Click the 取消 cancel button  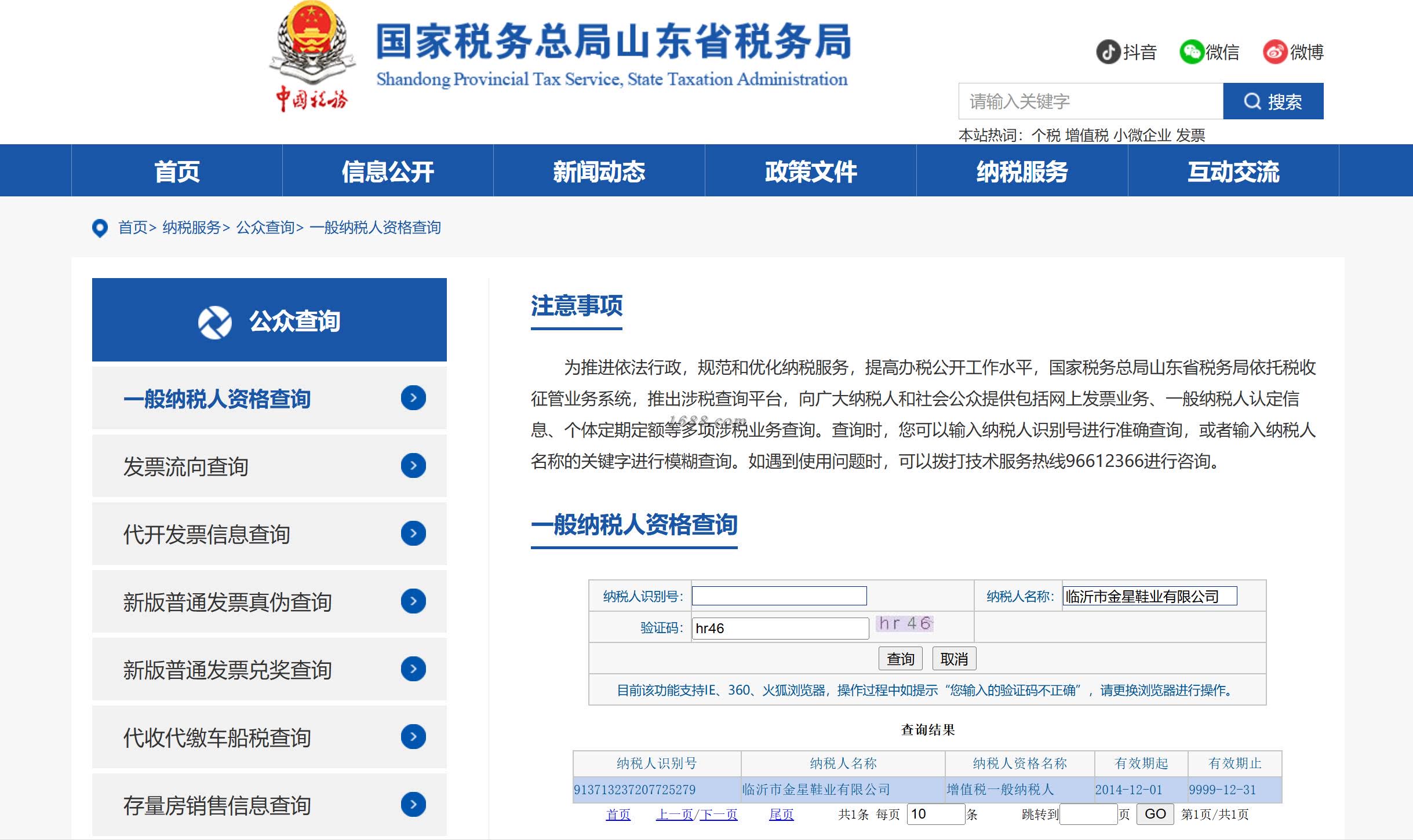954,659
